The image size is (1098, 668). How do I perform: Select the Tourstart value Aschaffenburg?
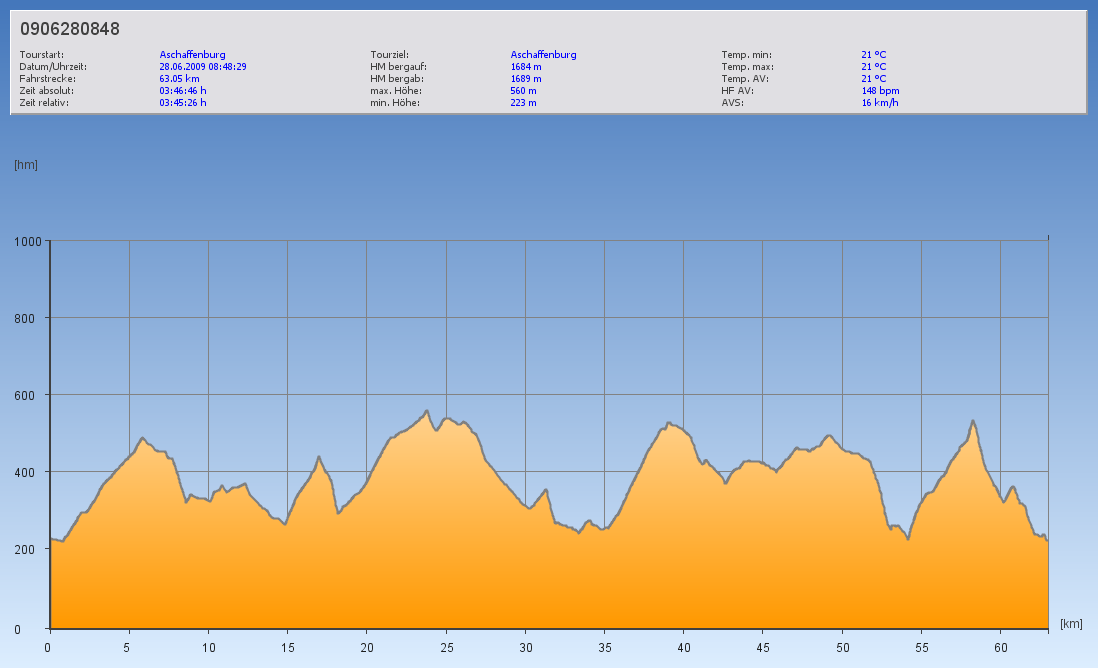(x=192, y=55)
